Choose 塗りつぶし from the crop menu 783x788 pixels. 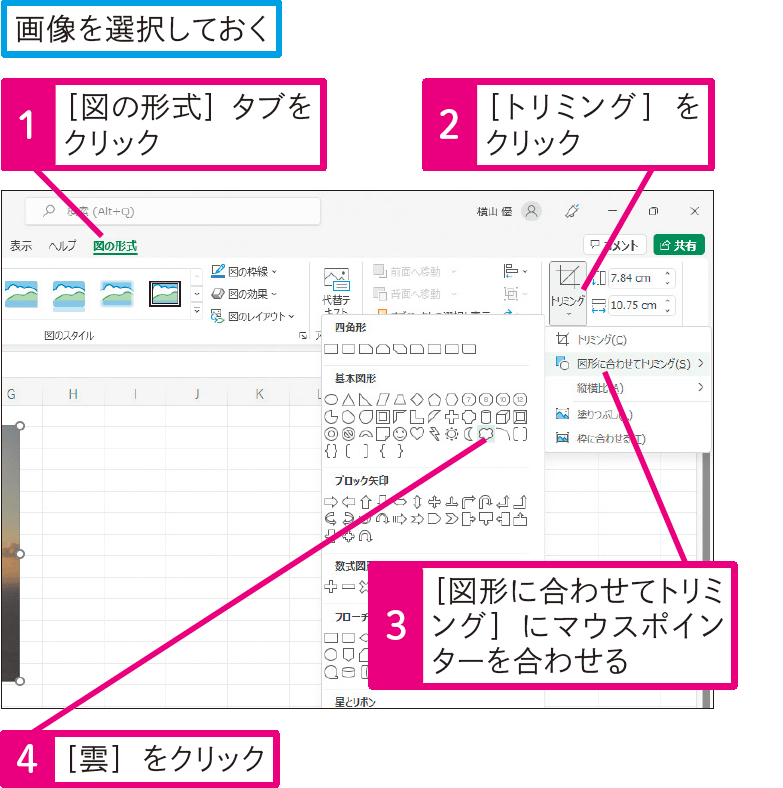point(628,414)
